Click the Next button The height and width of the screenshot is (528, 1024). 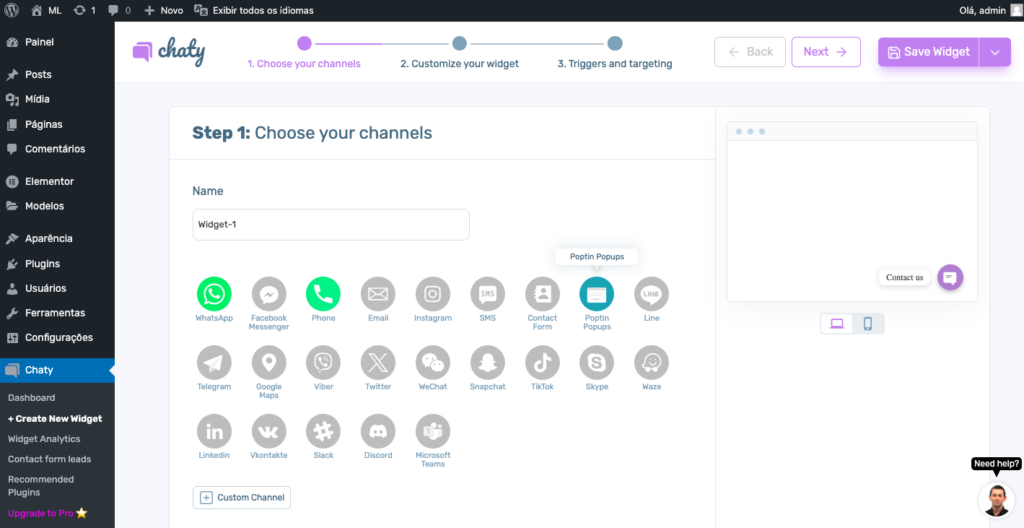tap(826, 52)
